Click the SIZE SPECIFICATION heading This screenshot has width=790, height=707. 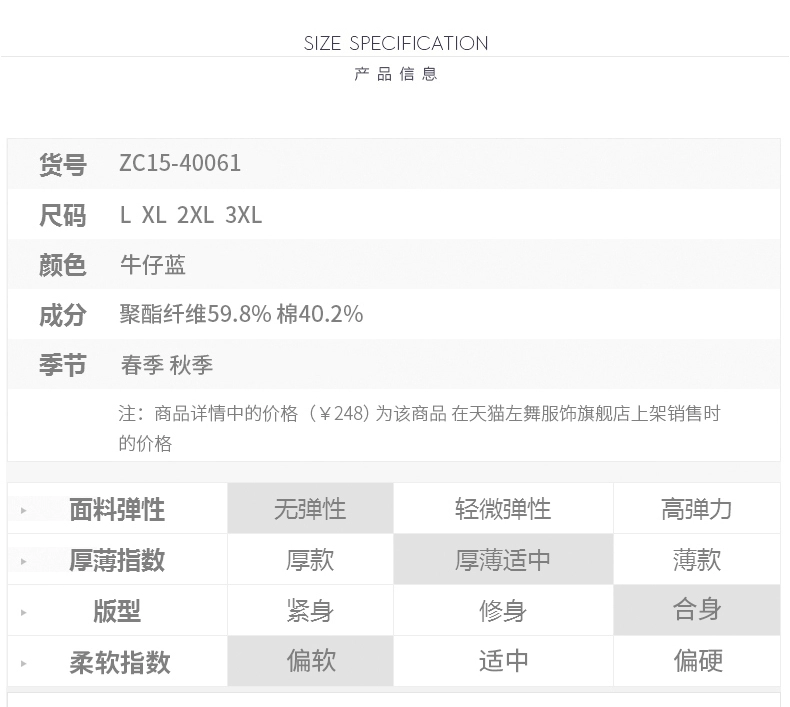pos(396,43)
